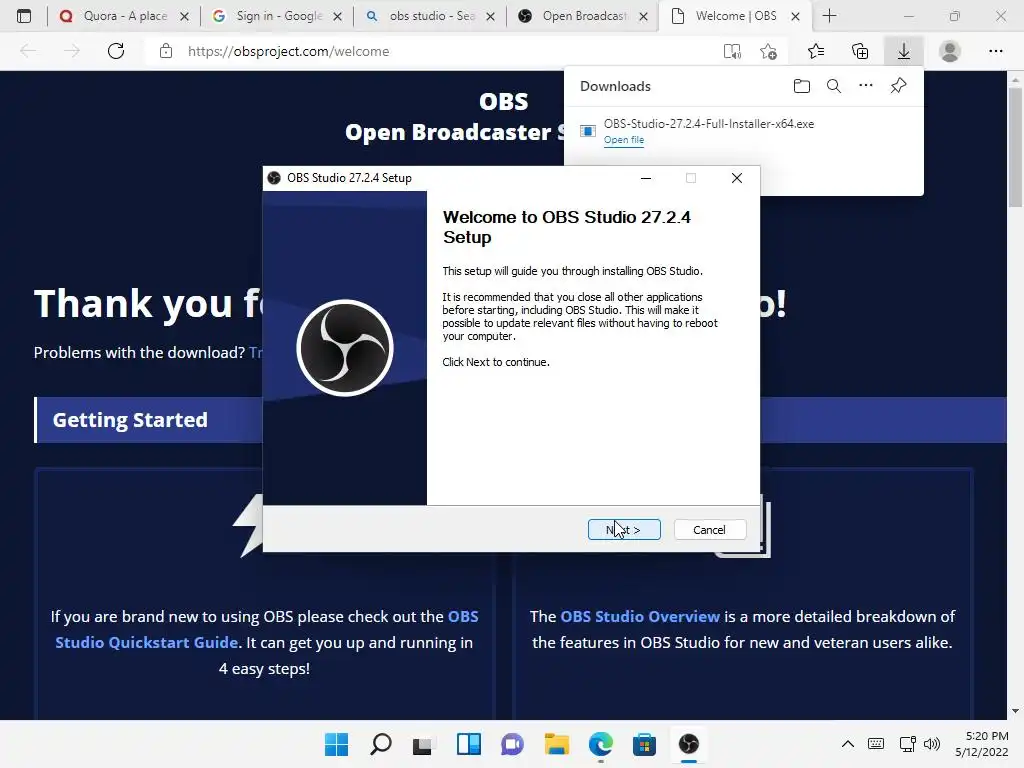Click the page vertical scrollbar thumb
The image size is (1024, 768).
pos(1015,147)
